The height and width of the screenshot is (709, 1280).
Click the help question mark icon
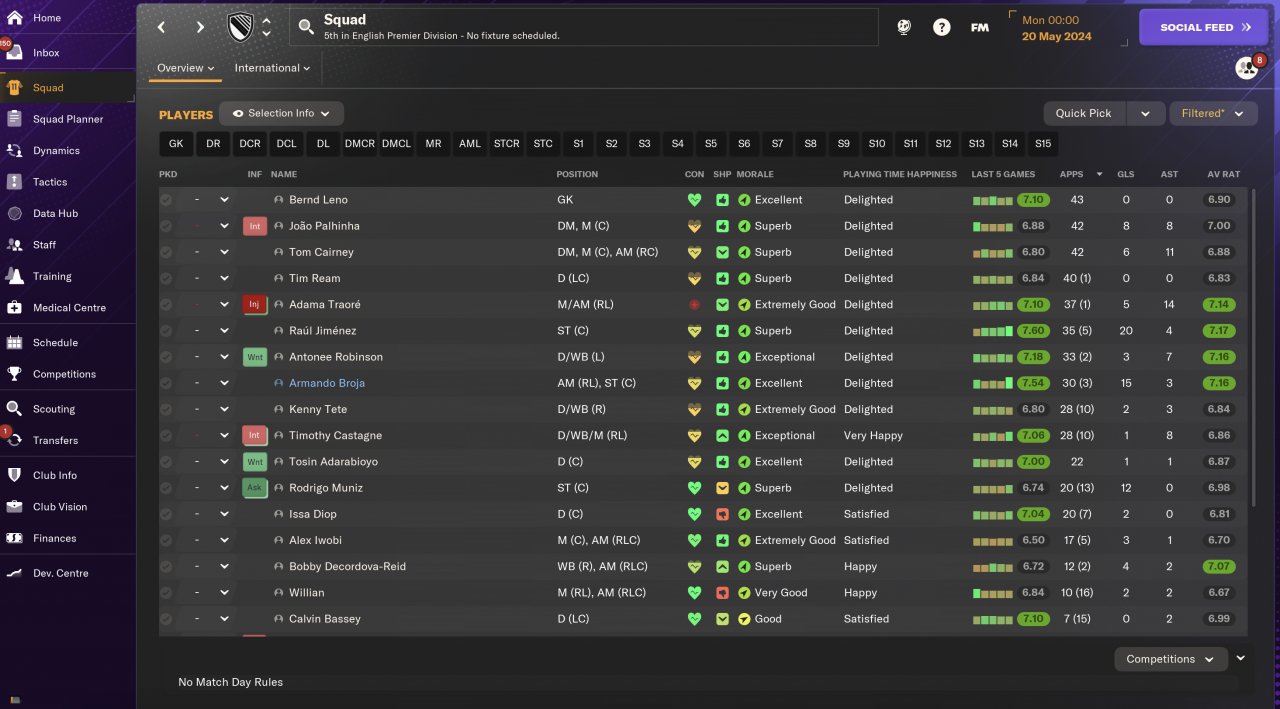[941, 28]
